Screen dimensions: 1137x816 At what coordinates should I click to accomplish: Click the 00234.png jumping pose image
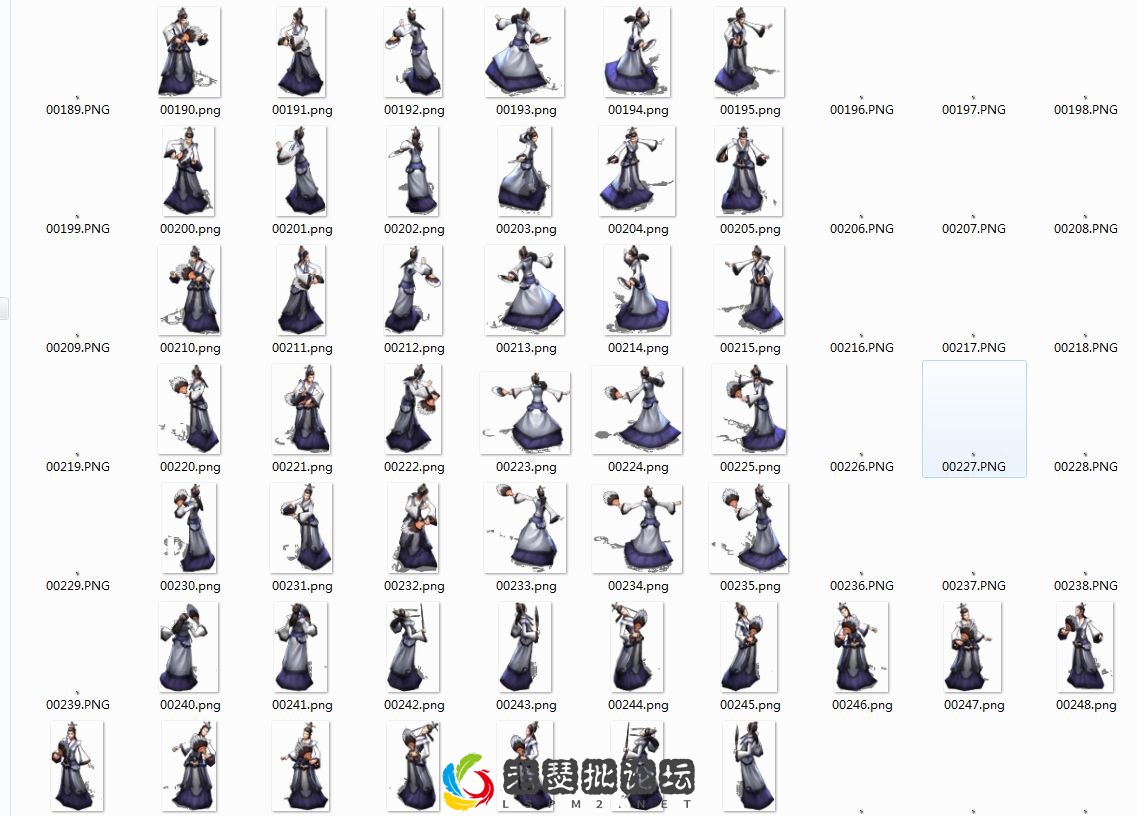(637, 527)
